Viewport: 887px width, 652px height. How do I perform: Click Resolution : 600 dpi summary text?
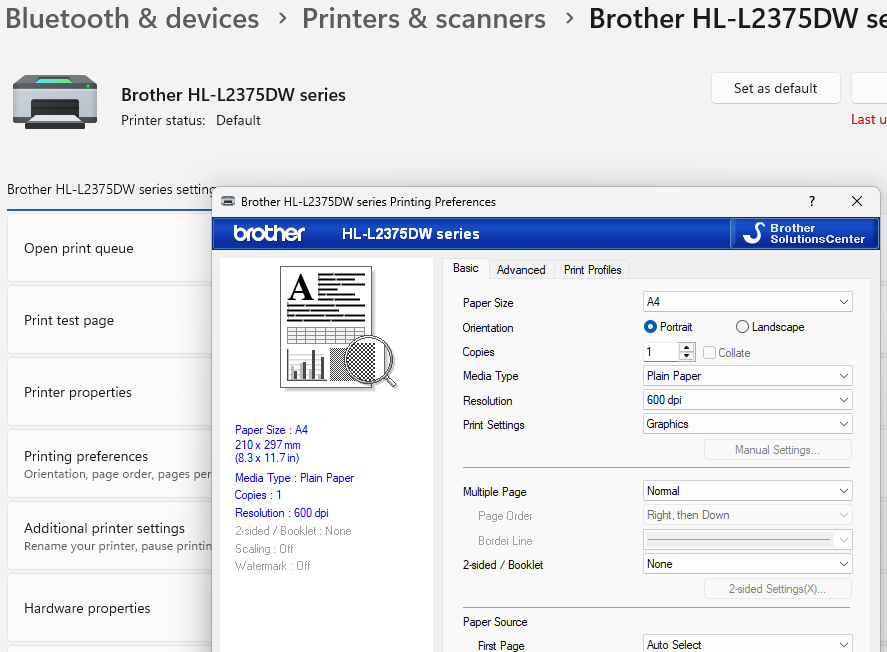coord(282,513)
